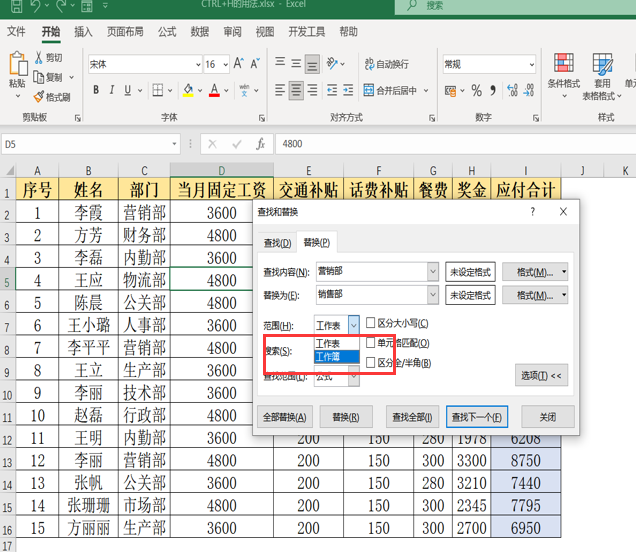Screen dimensions: 636x552
Task: Click the 查找全部 button
Action: point(412,417)
